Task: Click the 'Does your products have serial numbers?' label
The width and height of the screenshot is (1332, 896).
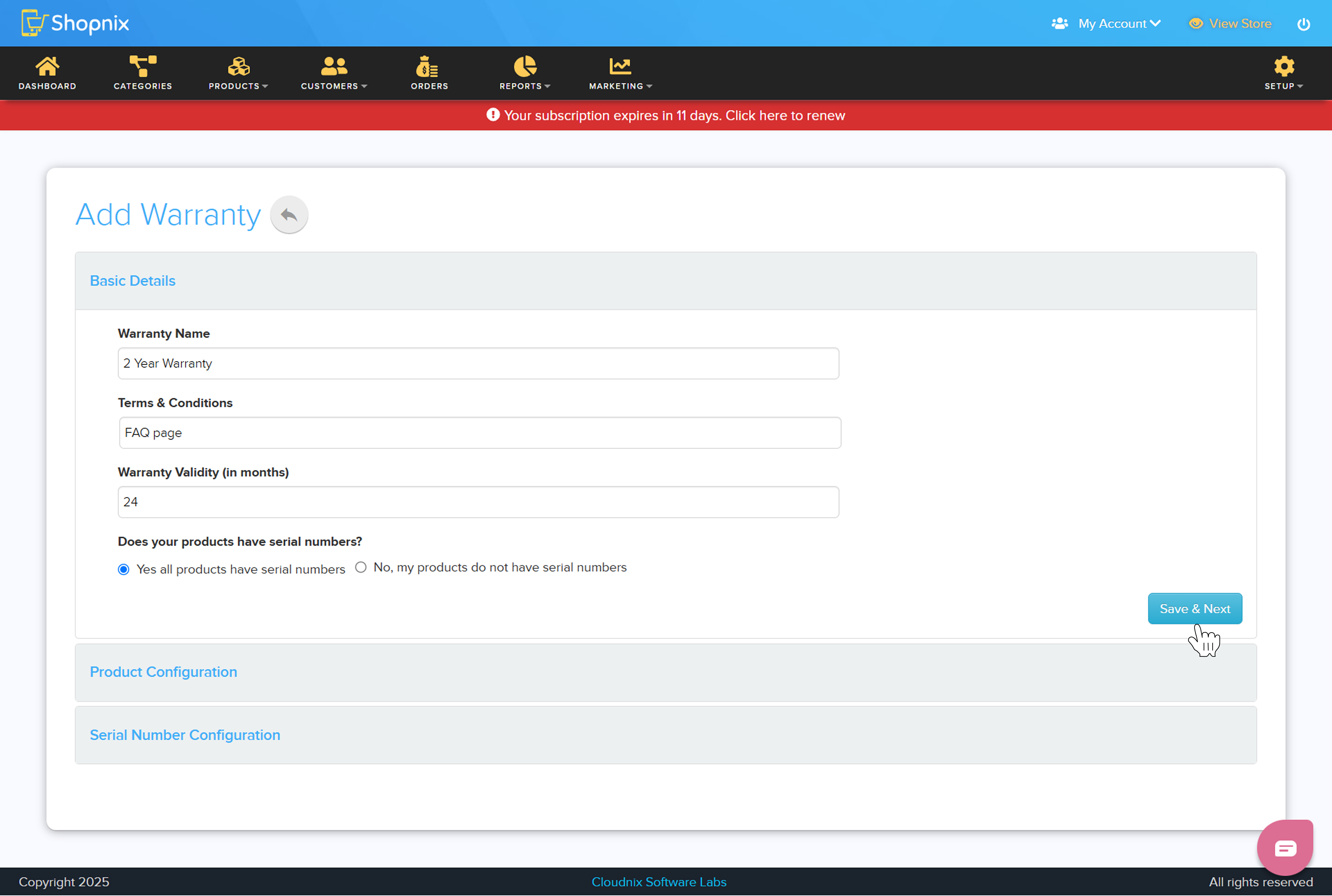Action: click(240, 542)
